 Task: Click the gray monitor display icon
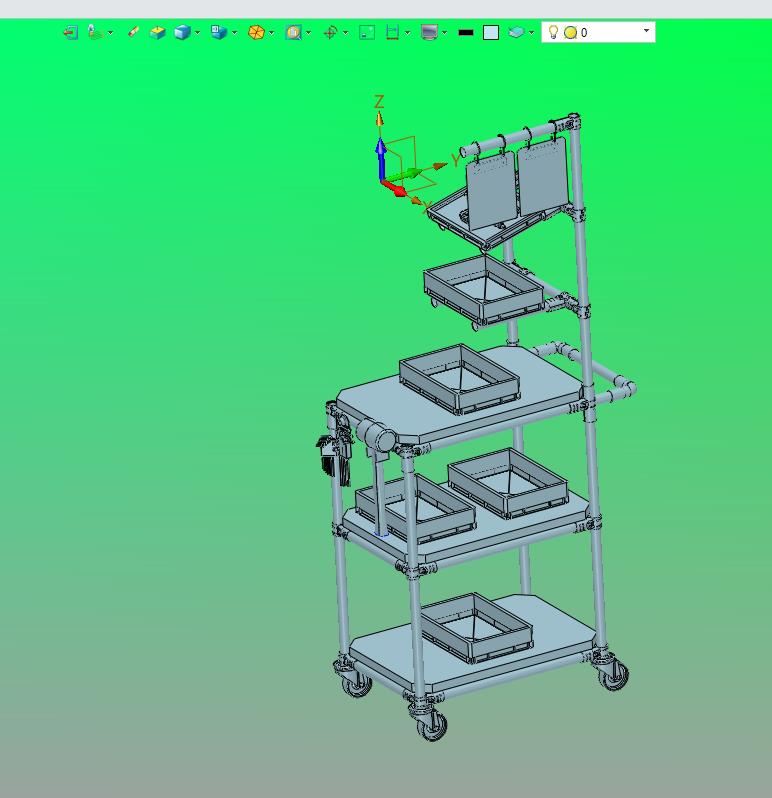[x=430, y=33]
